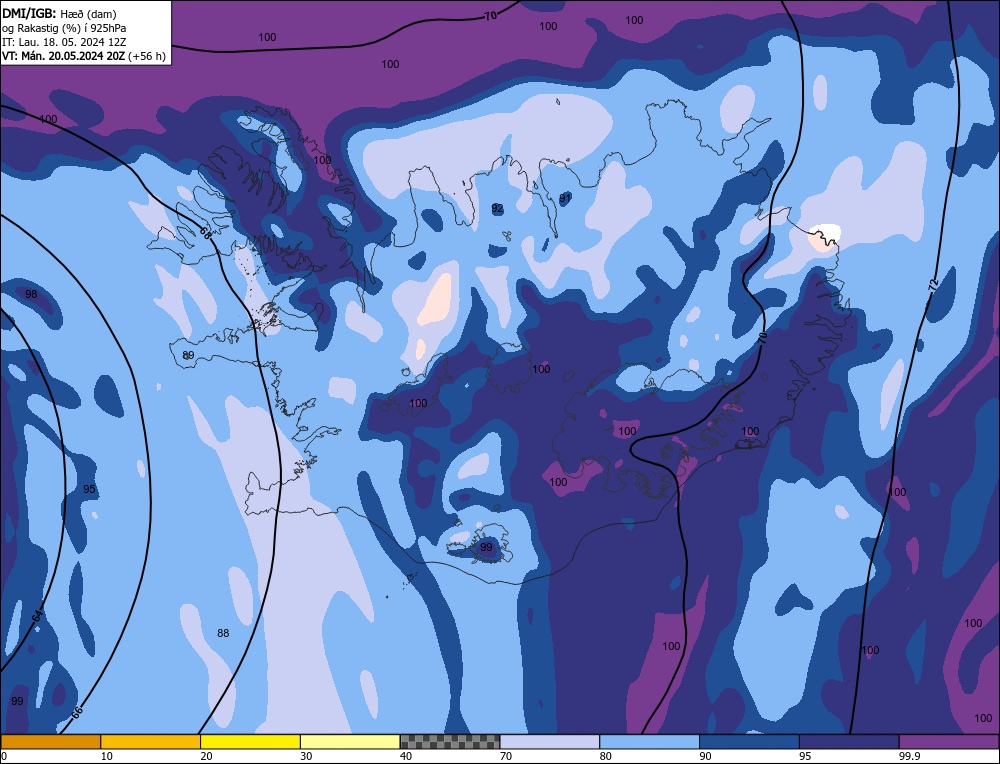Click the pale yellow 30–40 legend swatch

[x=350, y=741]
